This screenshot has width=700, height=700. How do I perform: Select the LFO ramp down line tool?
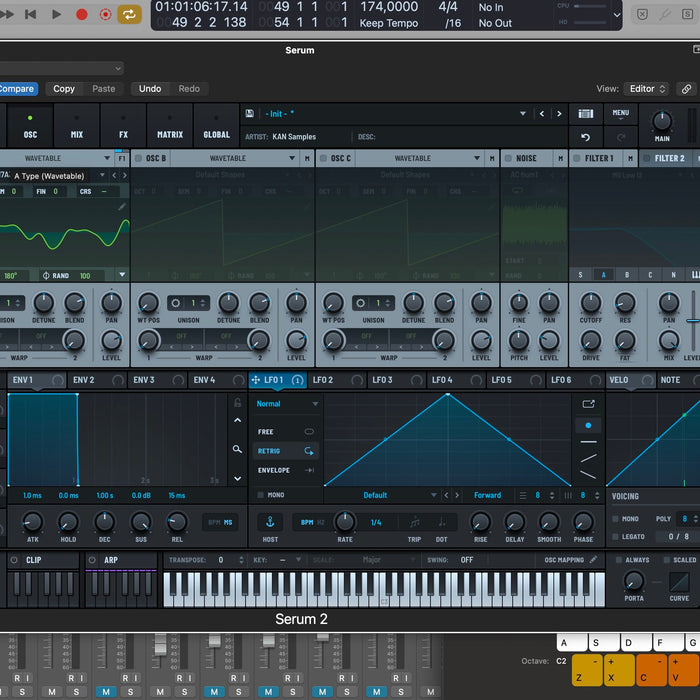pyautogui.click(x=588, y=475)
